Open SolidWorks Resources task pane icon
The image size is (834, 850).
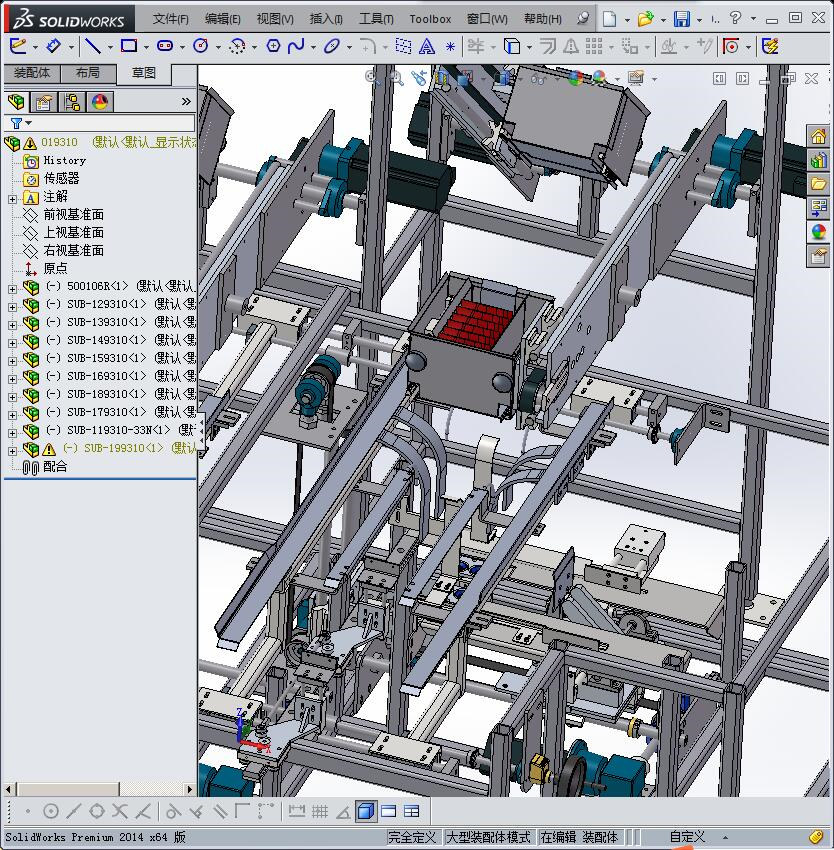coord(818,136)
